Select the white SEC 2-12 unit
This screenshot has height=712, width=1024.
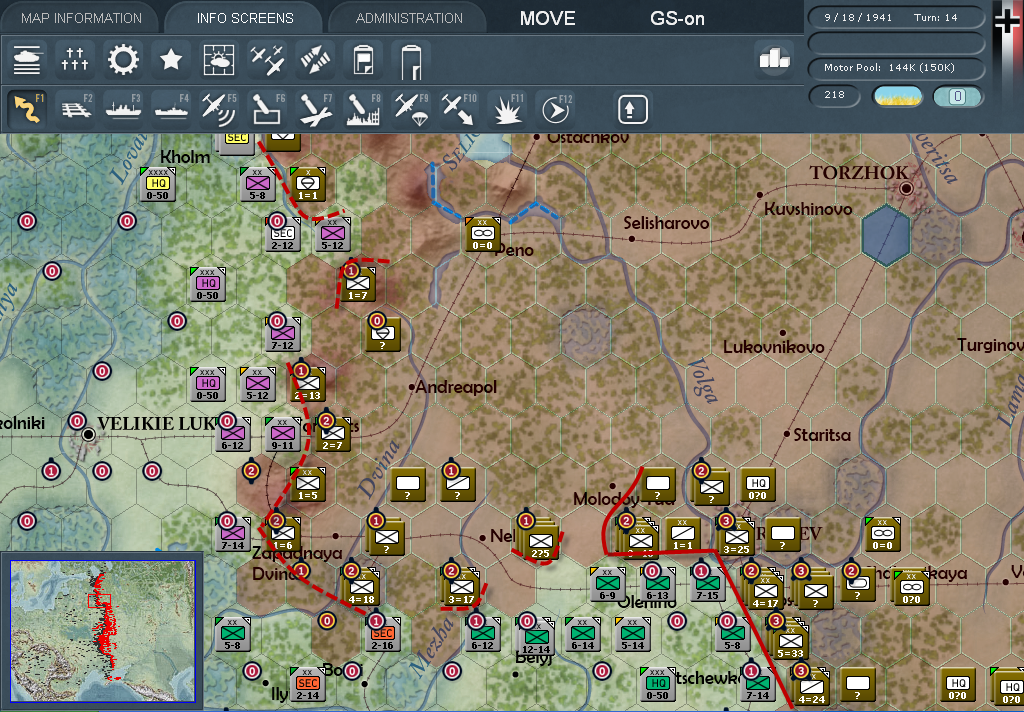click(x=283, y=234)
